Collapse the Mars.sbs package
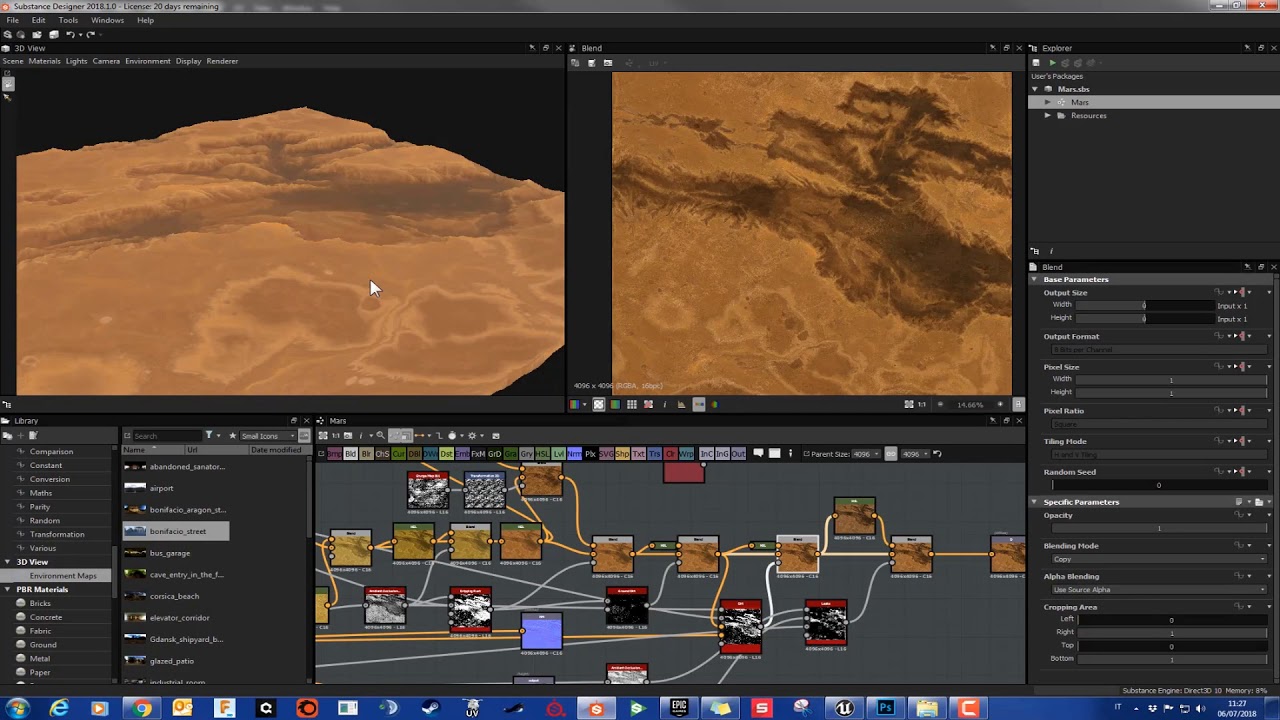The height and width of the screenshot is (720, 1280). [x=1035, y=89]
